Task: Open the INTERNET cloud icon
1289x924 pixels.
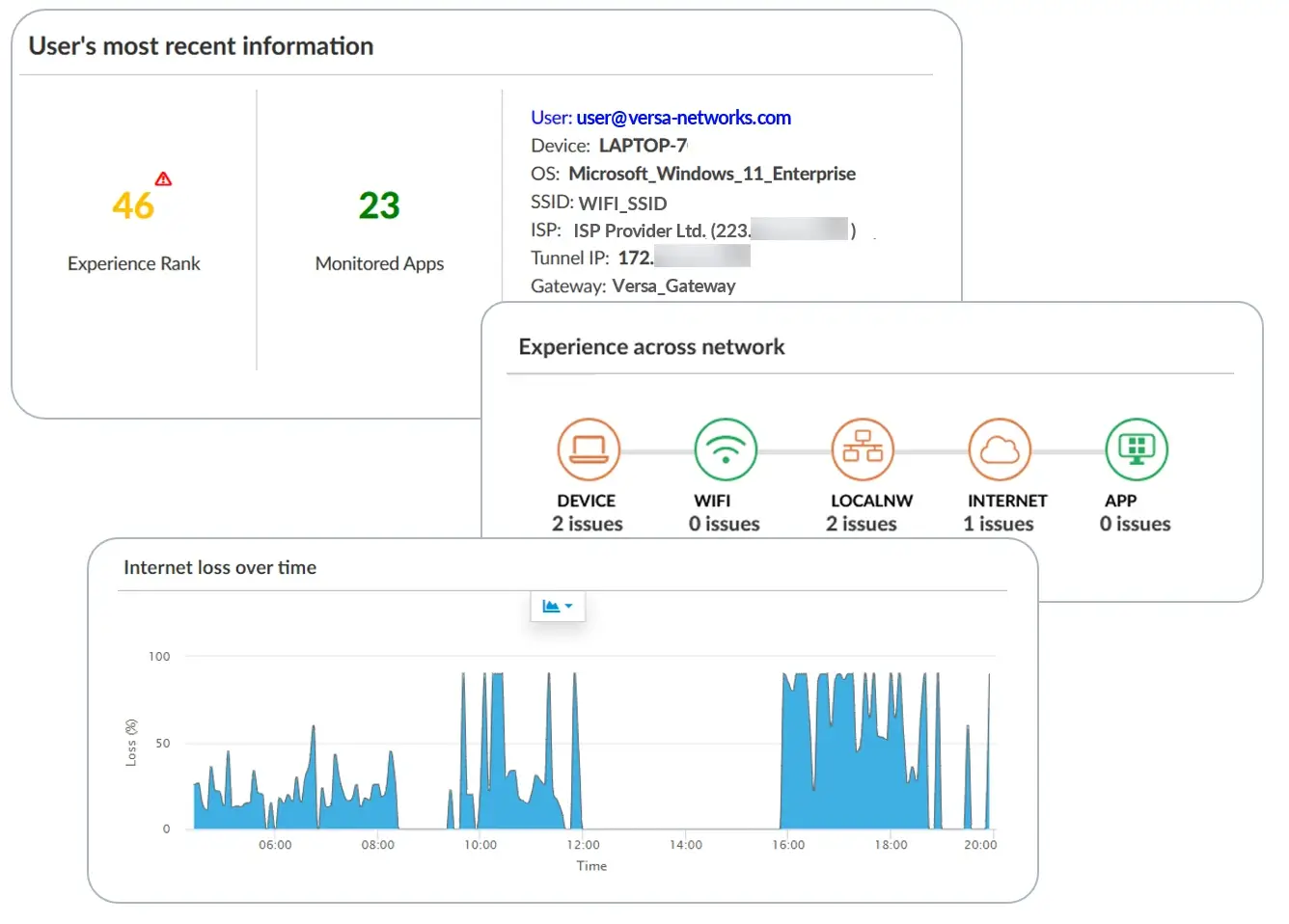Action: click(x=1000, y=449)
